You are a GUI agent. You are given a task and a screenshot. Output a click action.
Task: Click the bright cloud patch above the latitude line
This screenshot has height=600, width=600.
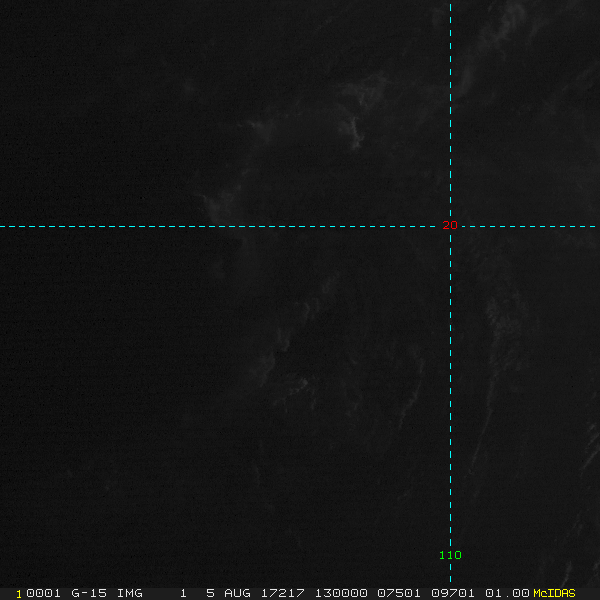(353, 128)
